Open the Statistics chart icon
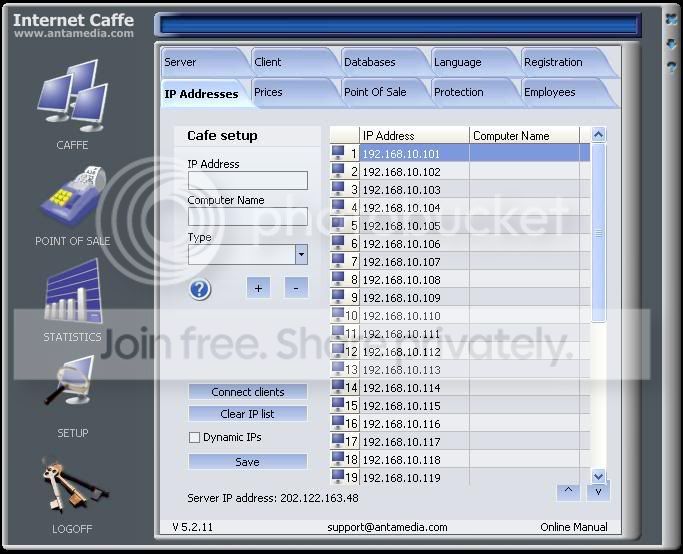Image resolution: width=683 pixels, height=554 pixels. click(x=73, y=291)
